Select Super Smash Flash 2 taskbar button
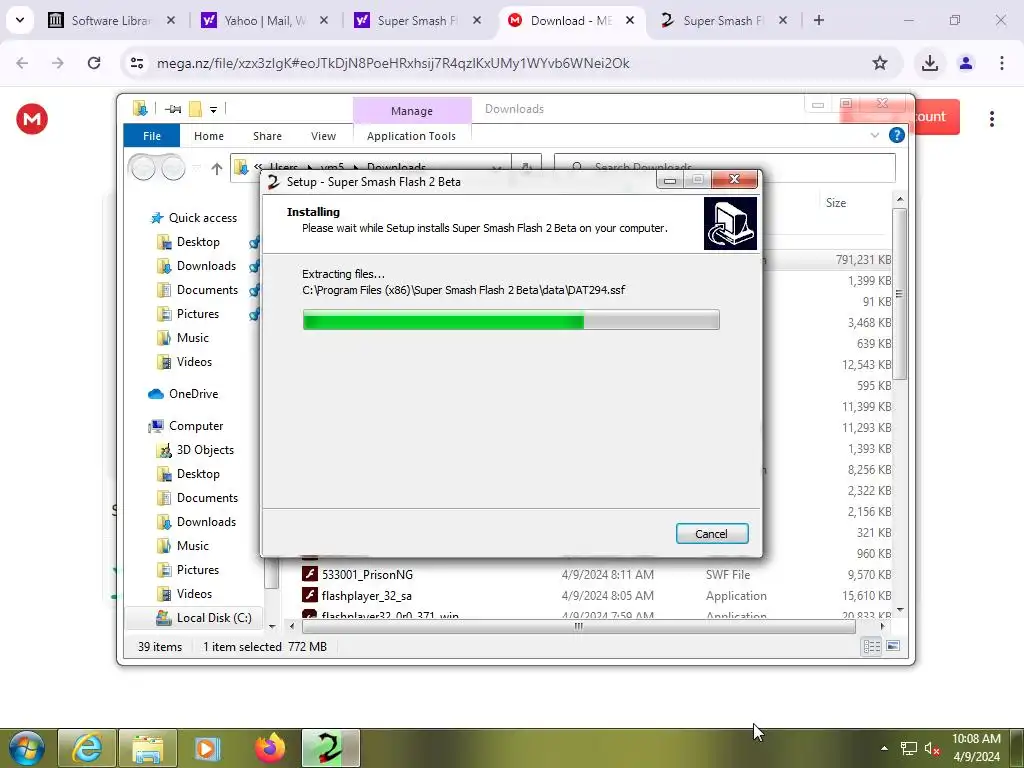The height and width of the screenshot is (768, 1024). click(x=330, y=748)
